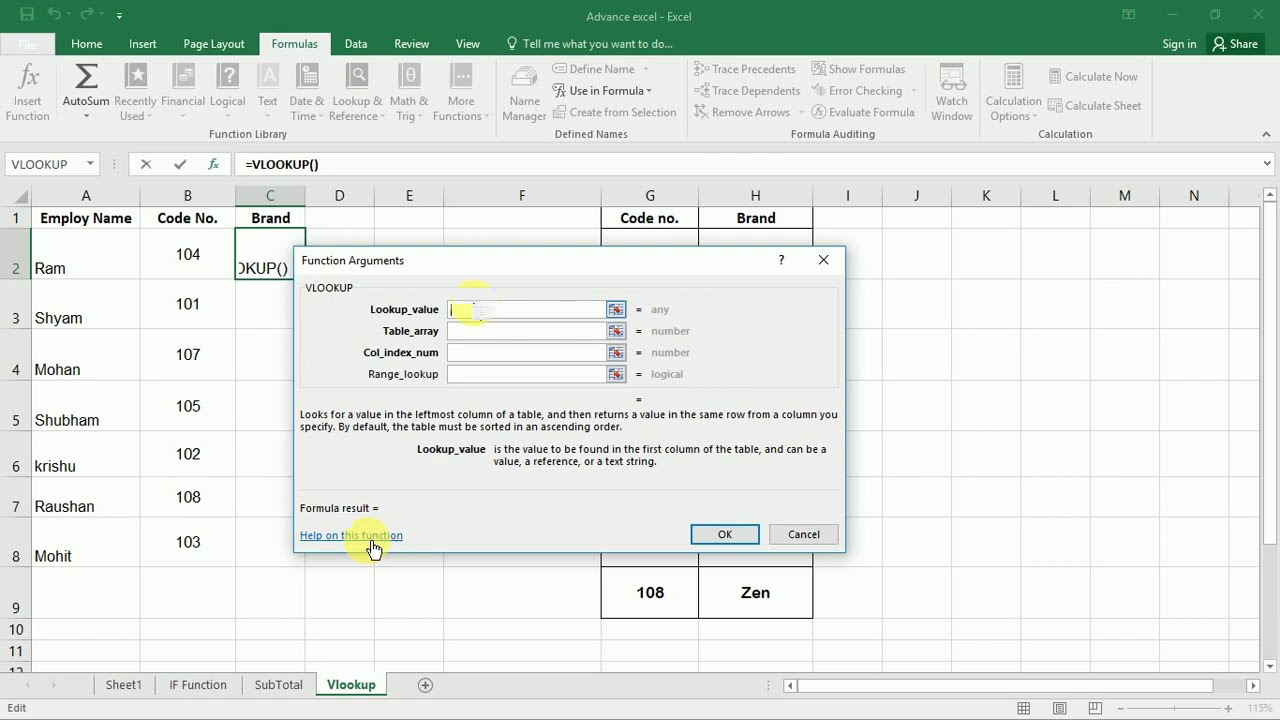
Task: Click the Share button
Action: [1235, 44]
